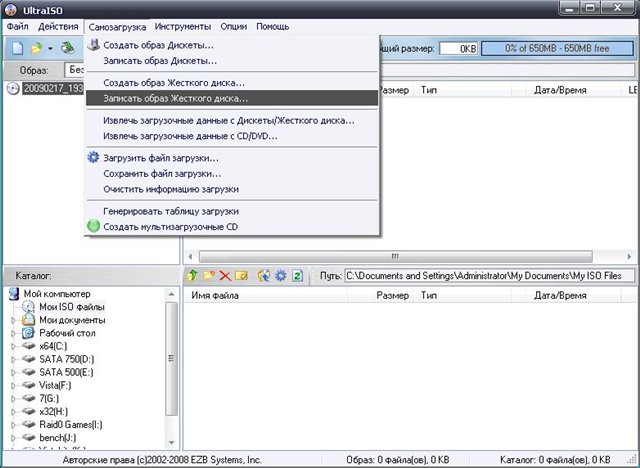
Task: Expand the Vista(F:) drive node
Action: pyautogui.click(x=13, y=386)
